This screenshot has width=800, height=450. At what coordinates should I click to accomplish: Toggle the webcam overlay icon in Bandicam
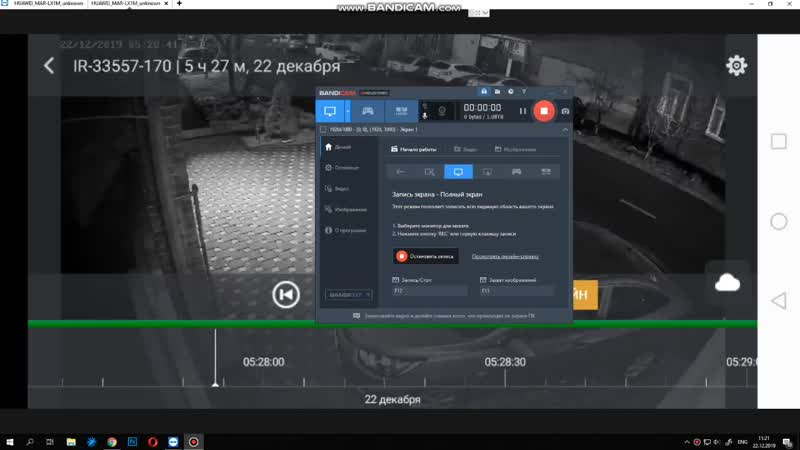tap(442, 111)
